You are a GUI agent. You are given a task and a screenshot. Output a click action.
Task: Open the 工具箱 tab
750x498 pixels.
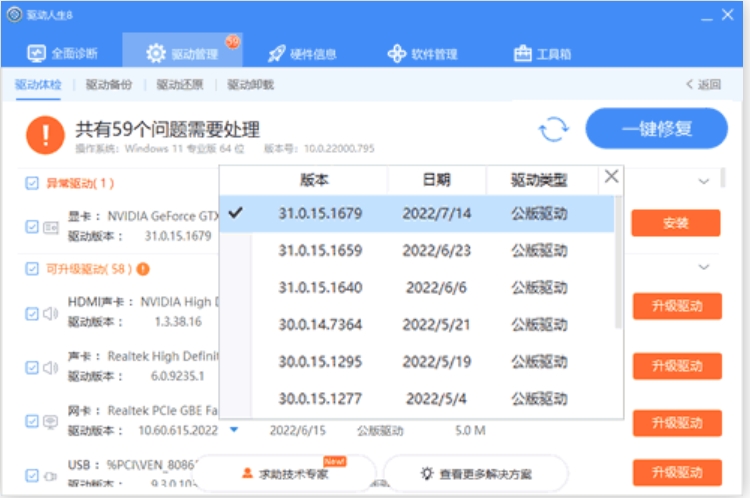542,54
